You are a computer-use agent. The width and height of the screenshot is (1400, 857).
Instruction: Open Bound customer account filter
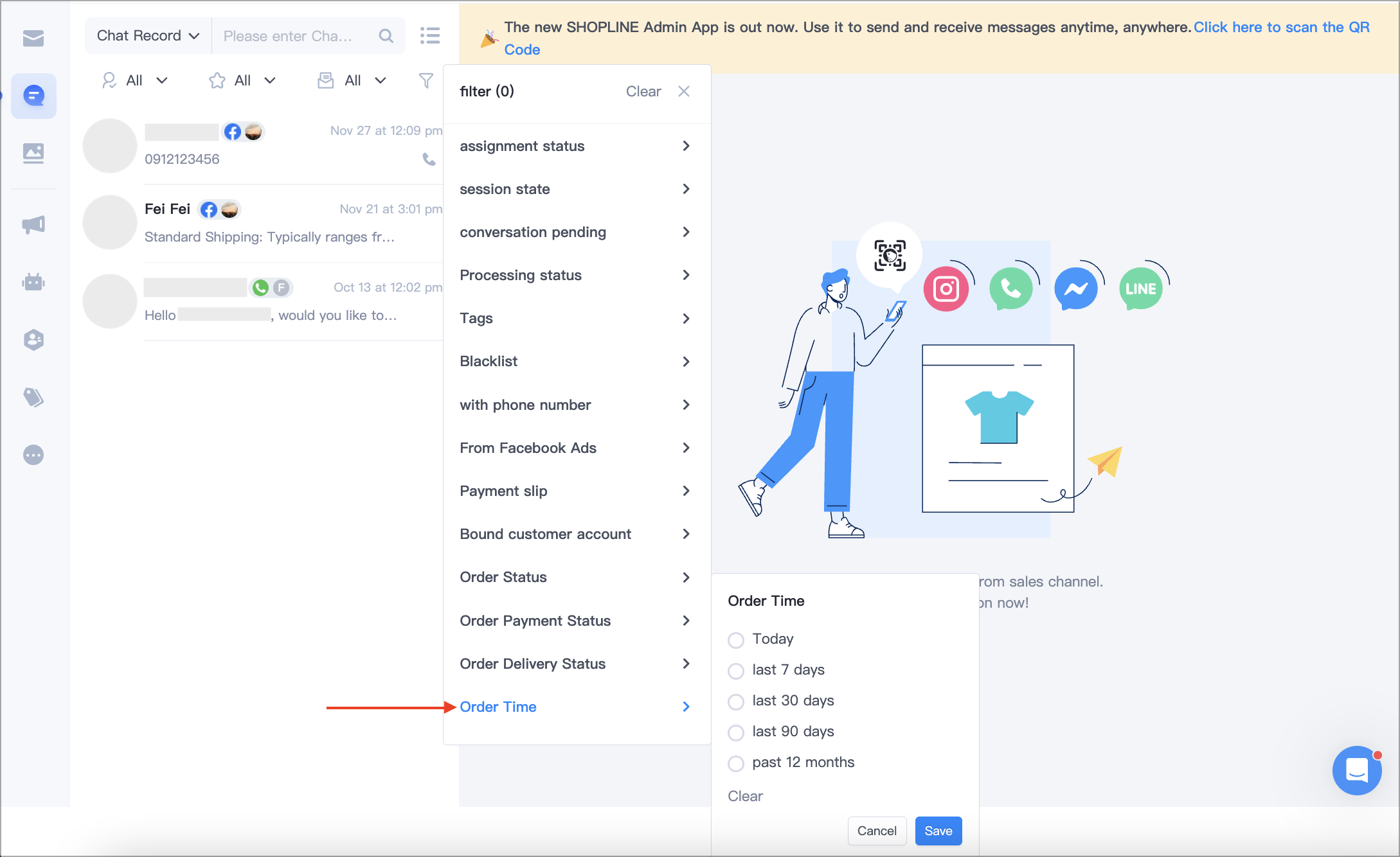coord(577,534)
